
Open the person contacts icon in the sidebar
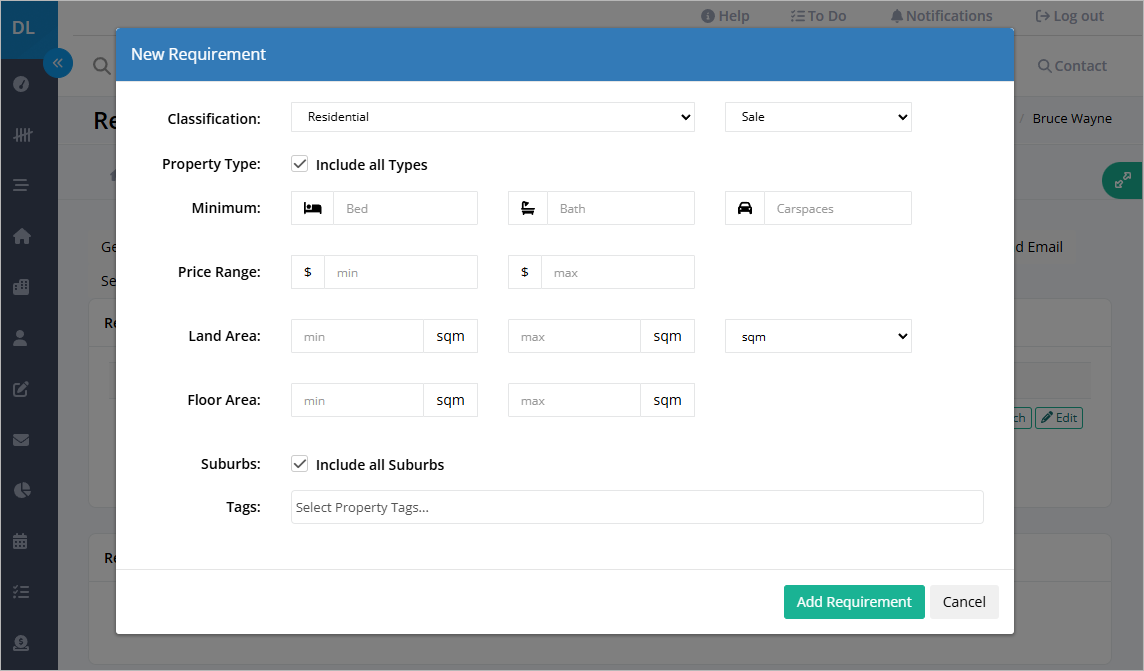(21, 338)
